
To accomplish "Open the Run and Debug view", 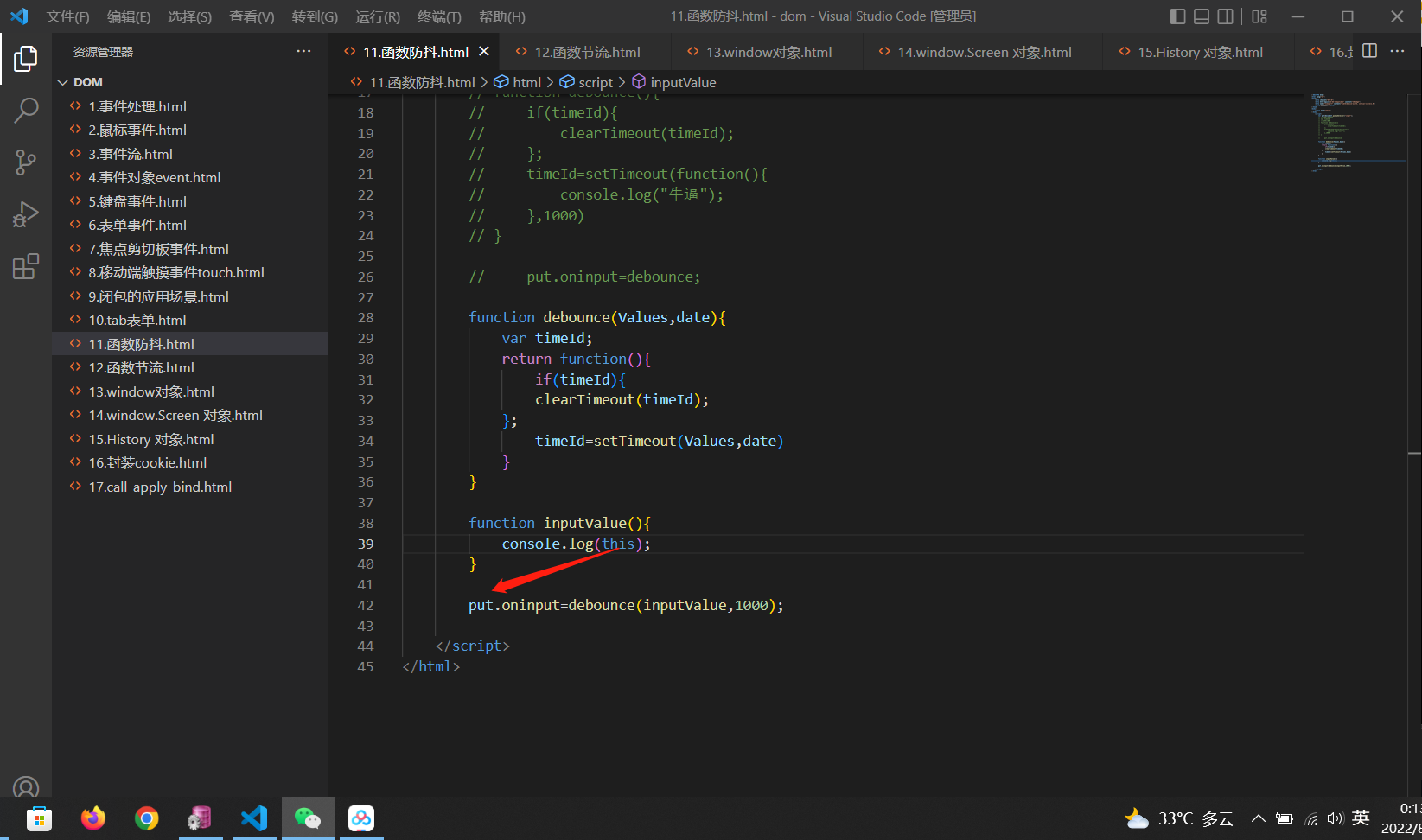I will (x=26, y=214).
